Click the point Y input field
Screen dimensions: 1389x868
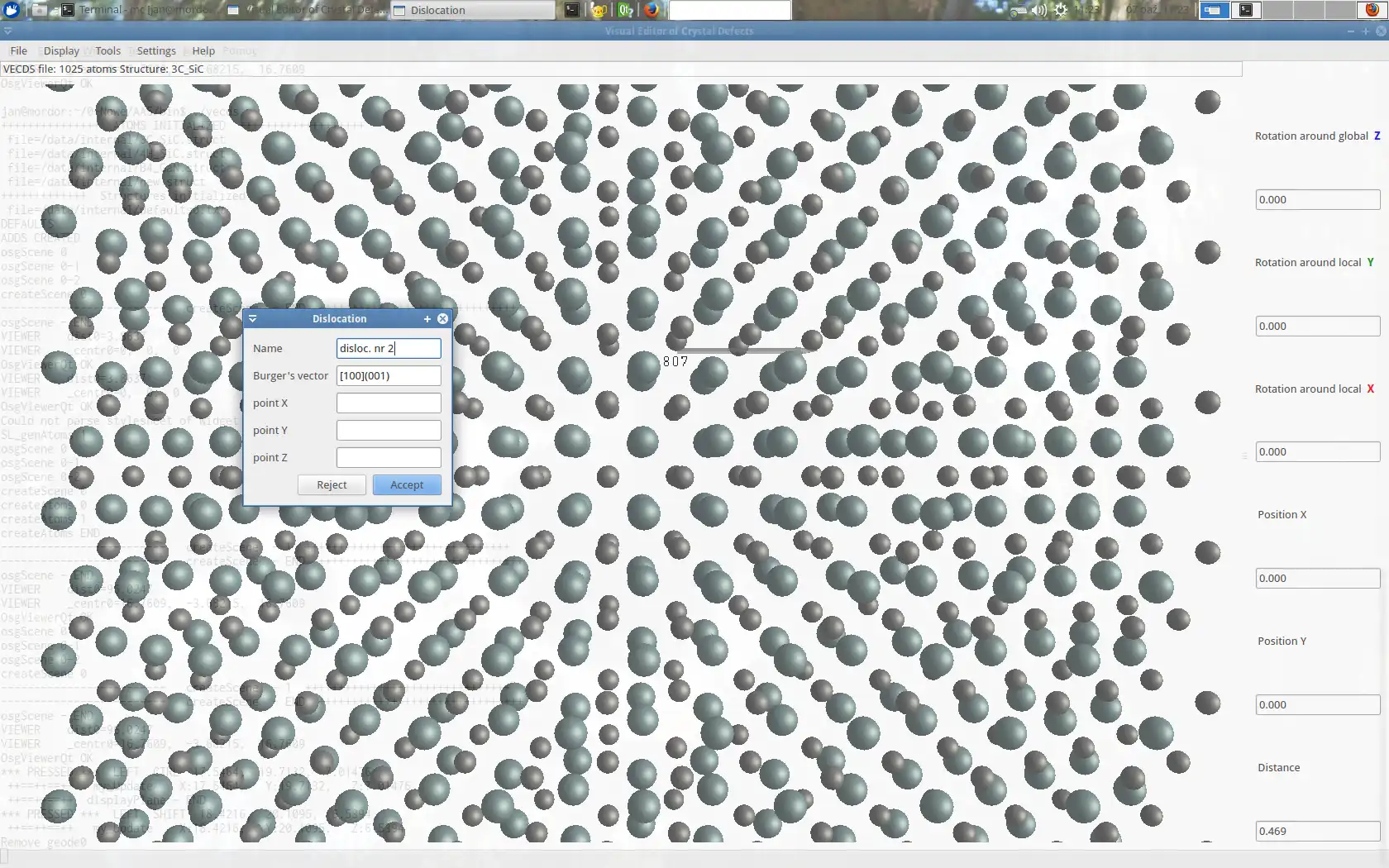[389, 430]
